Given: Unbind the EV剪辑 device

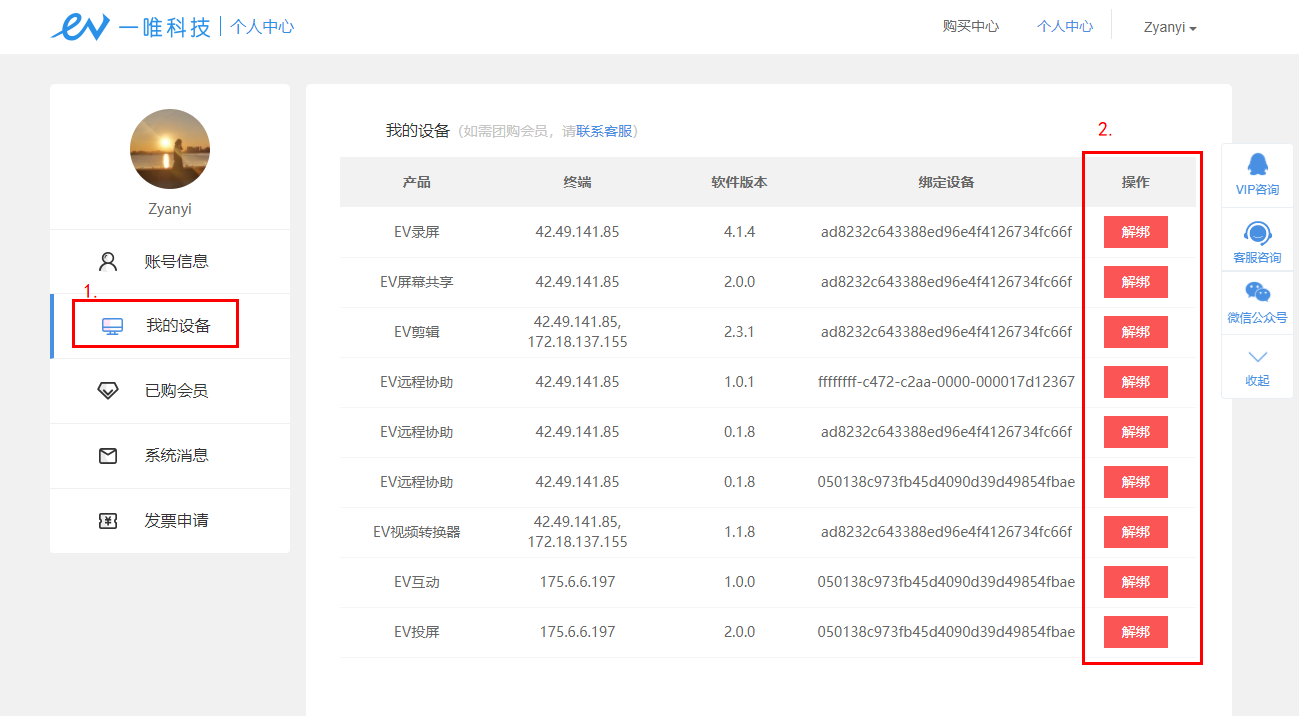Looking at the screenshot, I should 1135,332.
